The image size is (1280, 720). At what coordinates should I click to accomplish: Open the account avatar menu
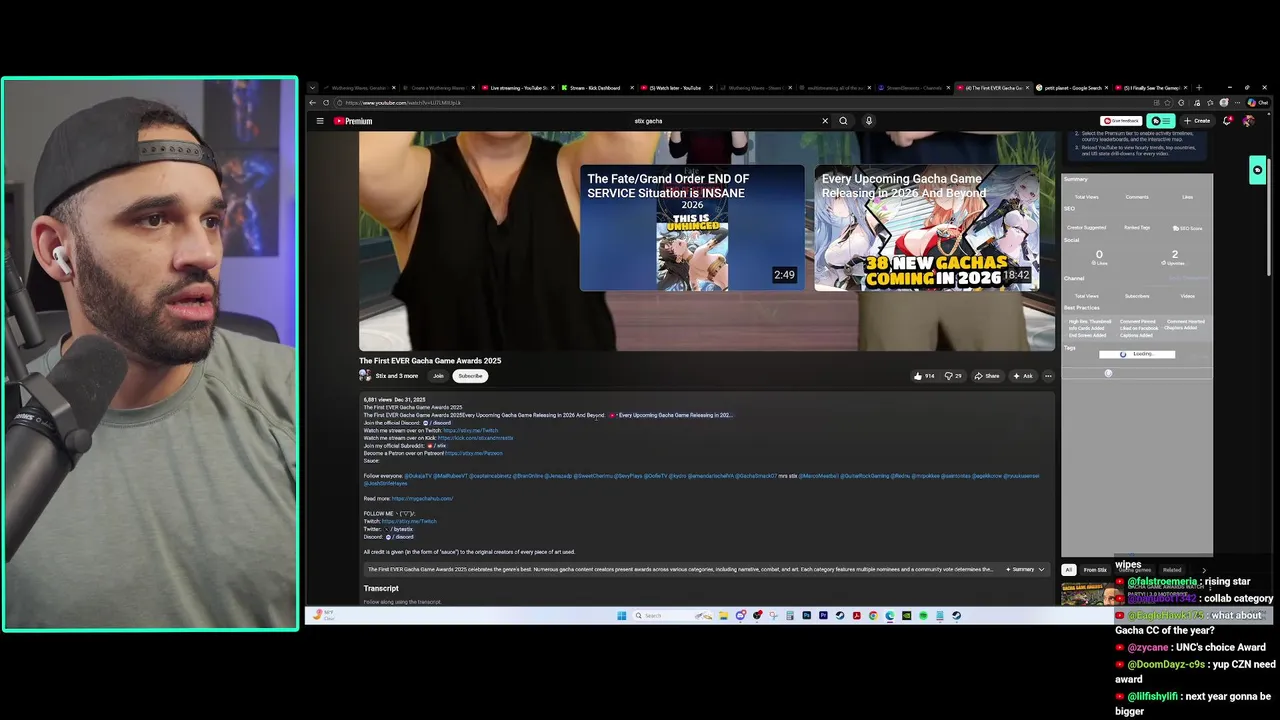pos(1248,121)
